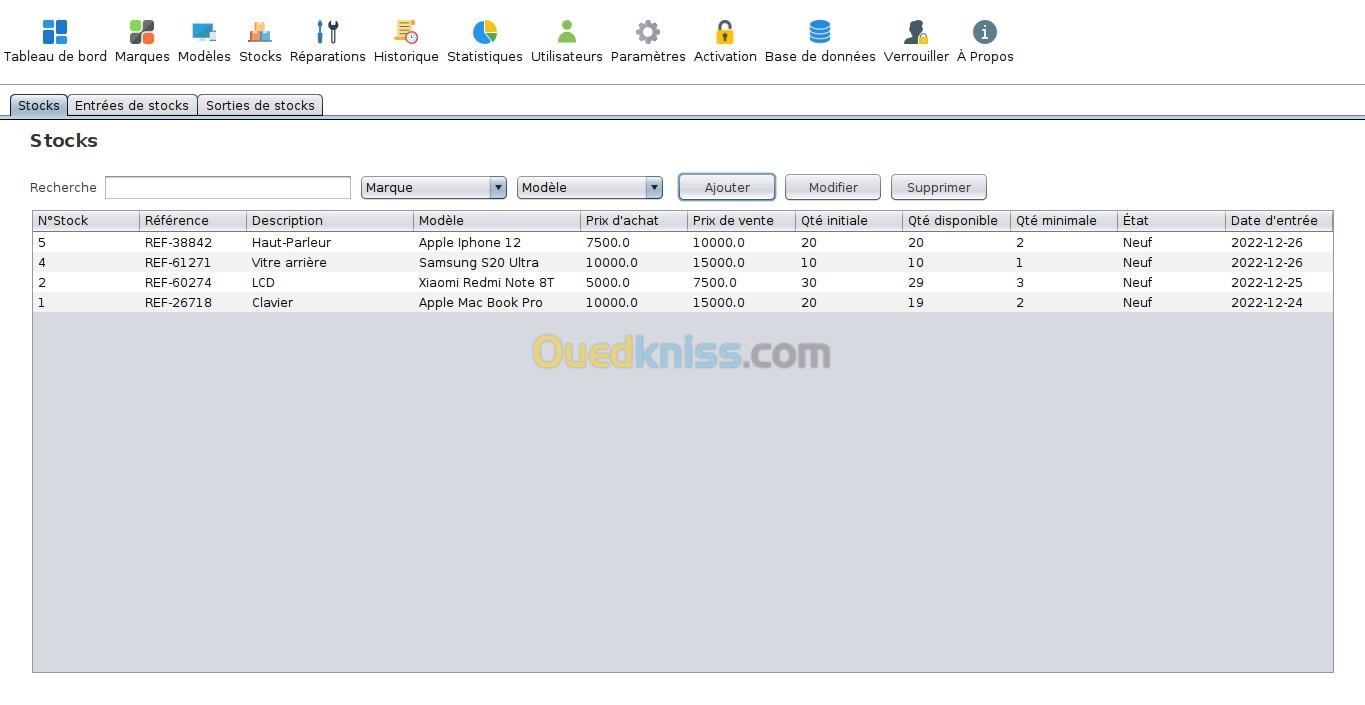Sort by Date d'entrée column header
1365x705 pixels.
pos(1279,221)
